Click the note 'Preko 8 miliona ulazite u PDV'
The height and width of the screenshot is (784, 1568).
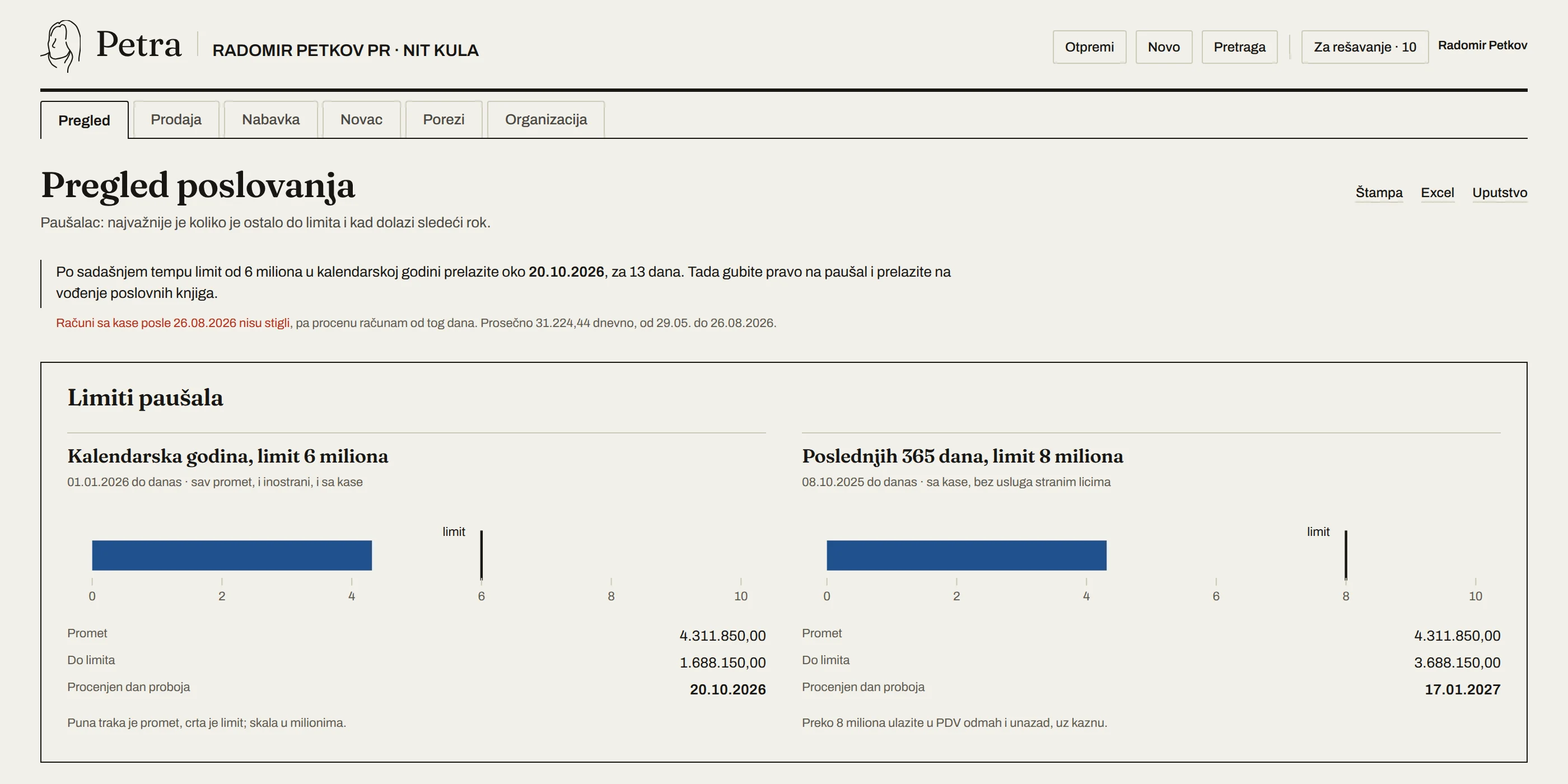point(954,723)
